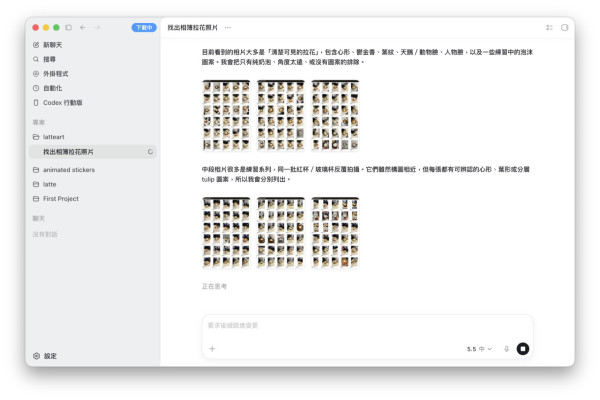Click the 聊天 section header in sidebar

pyautogui.click(x=39, y=219)
